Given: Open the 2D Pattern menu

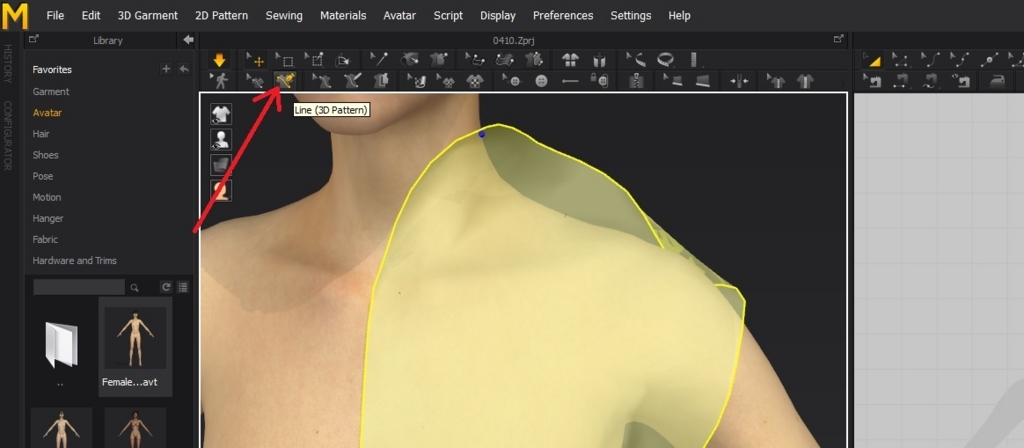Looking at the screenshot, I should (221, 15).
